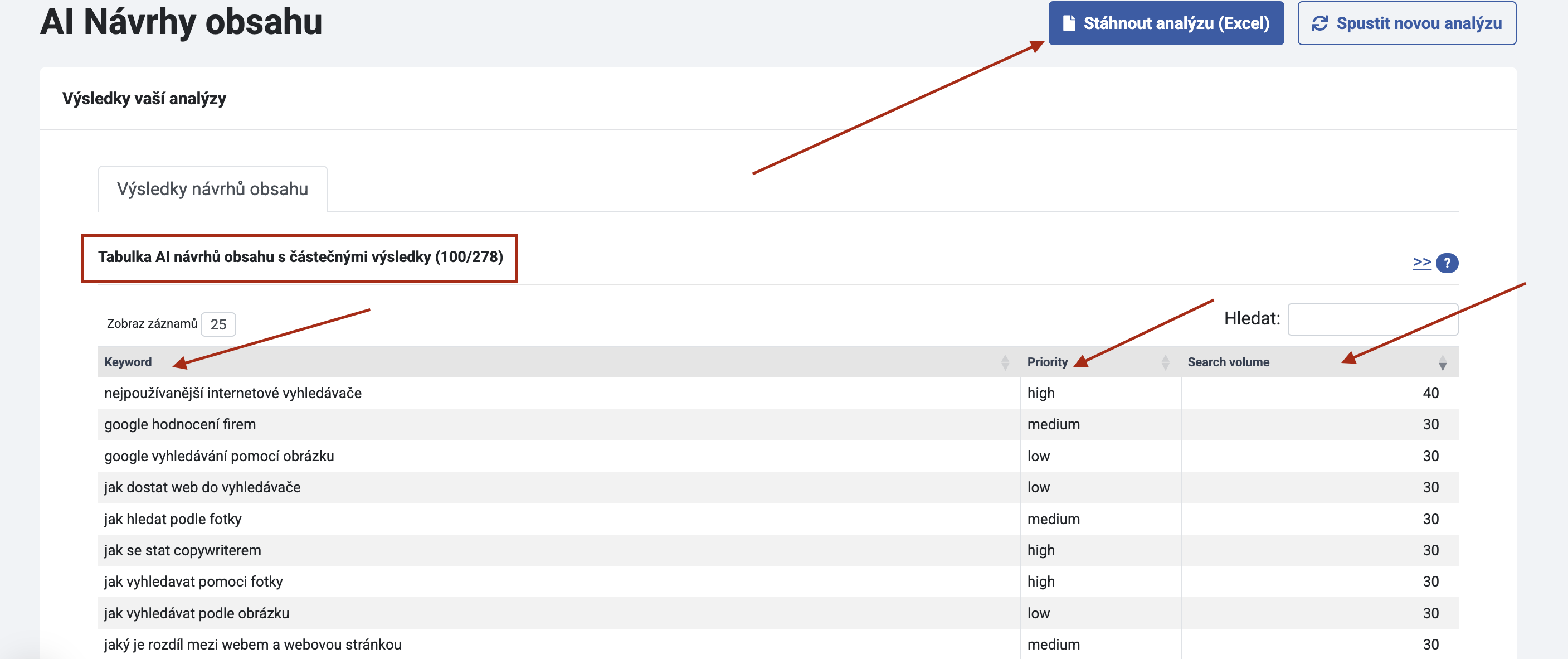Click the table title with partial results count
Image resolution: width=1568 pixels, height=659 pixels.
click(300, 257)
